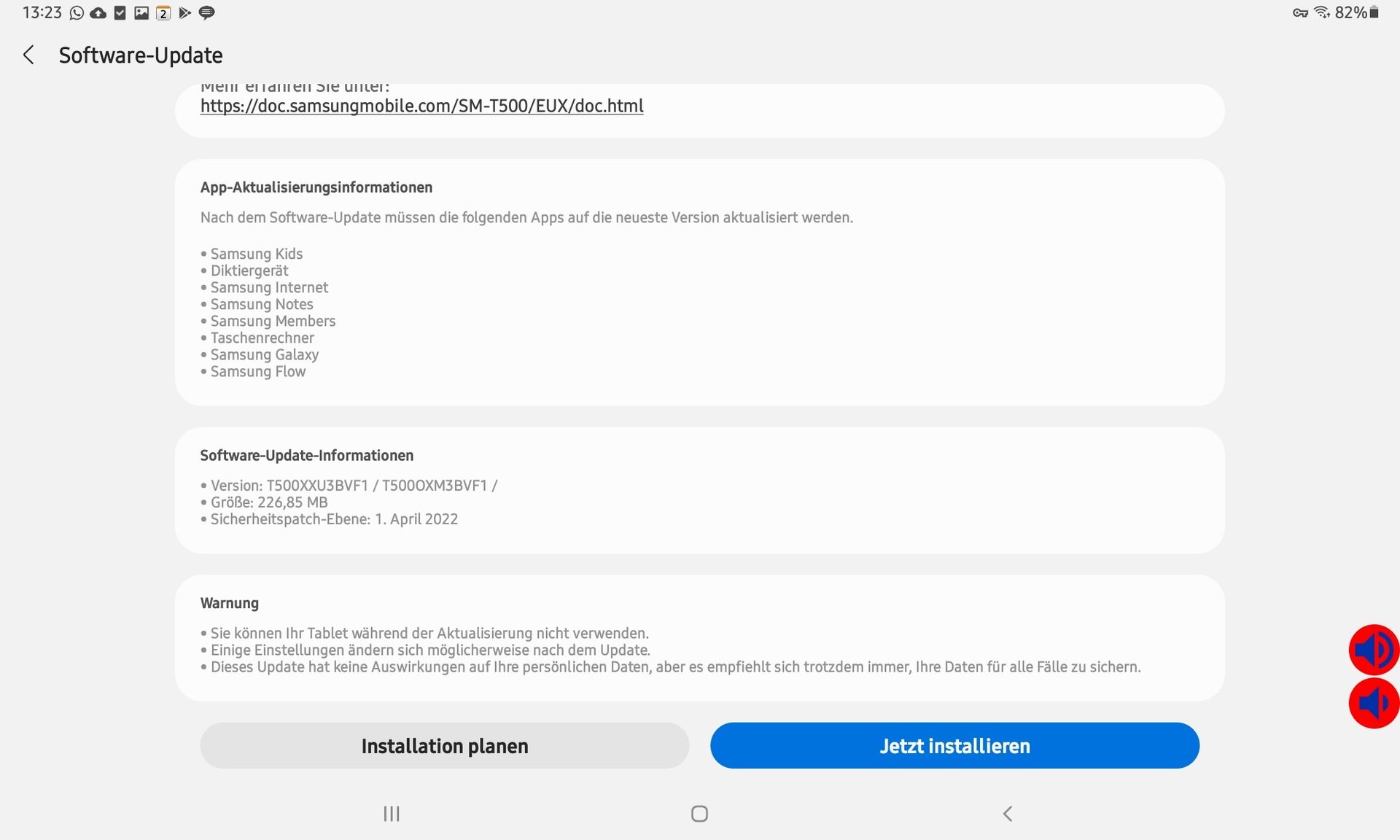The width and height of the screenshot is (1400, 840).
Task: Tap the Software-Update page title
Action: pyautogui.click(x=141, y=55)
